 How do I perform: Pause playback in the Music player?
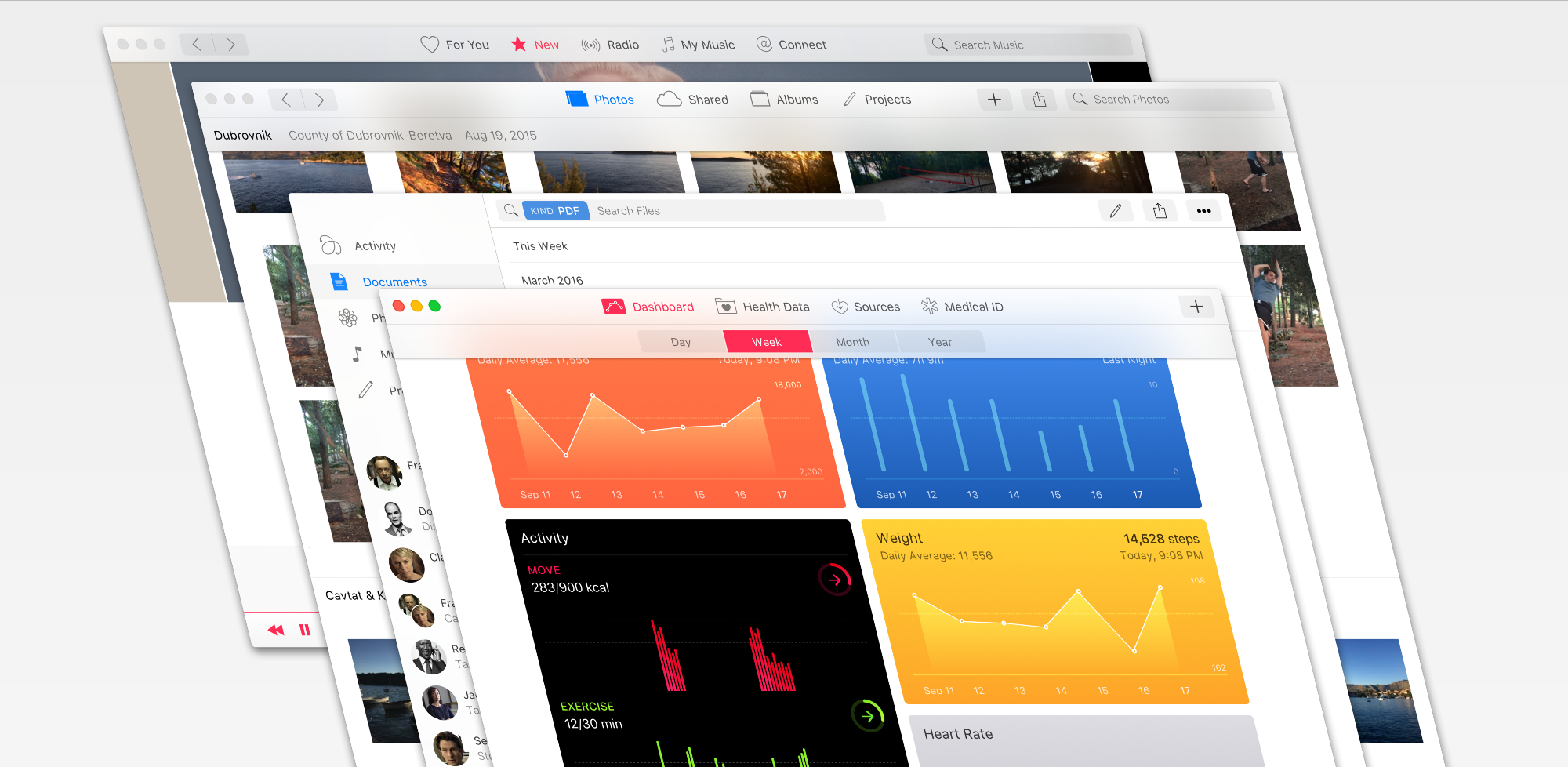305,630
